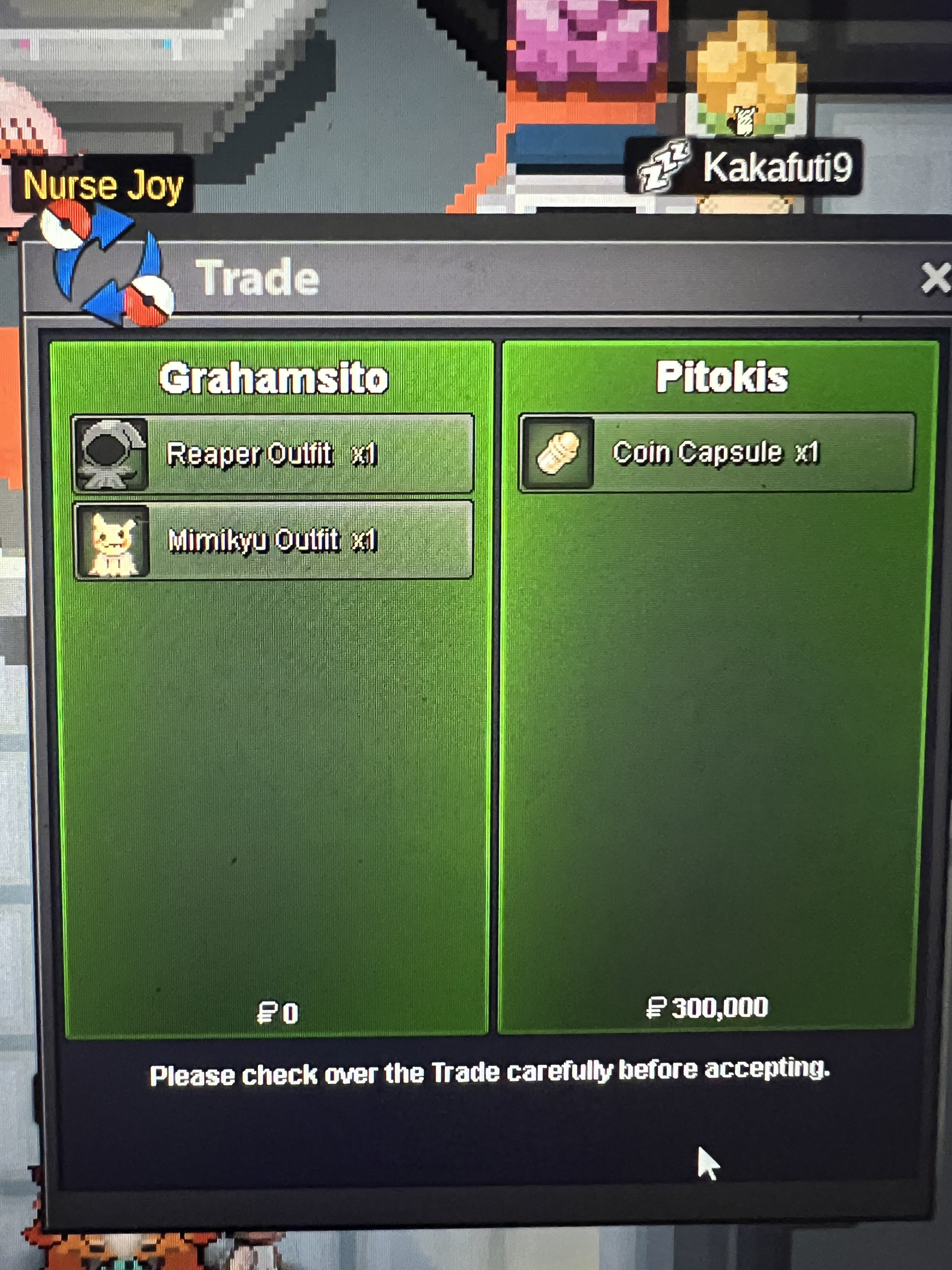Click Grahamsito's 0 money amount

coord(290,1013)
